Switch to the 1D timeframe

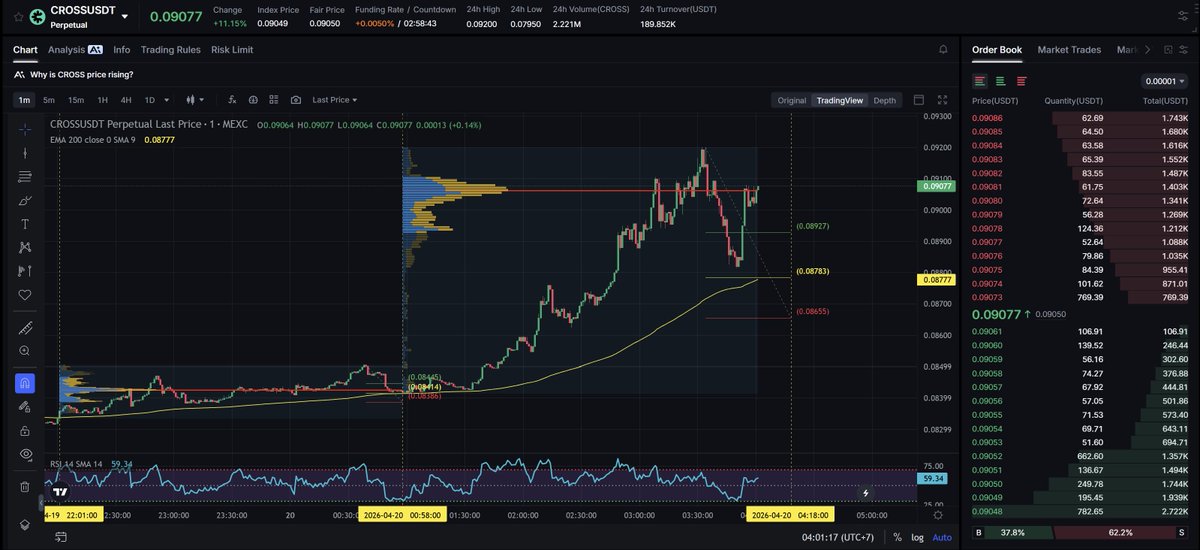[x=149, y=100]
